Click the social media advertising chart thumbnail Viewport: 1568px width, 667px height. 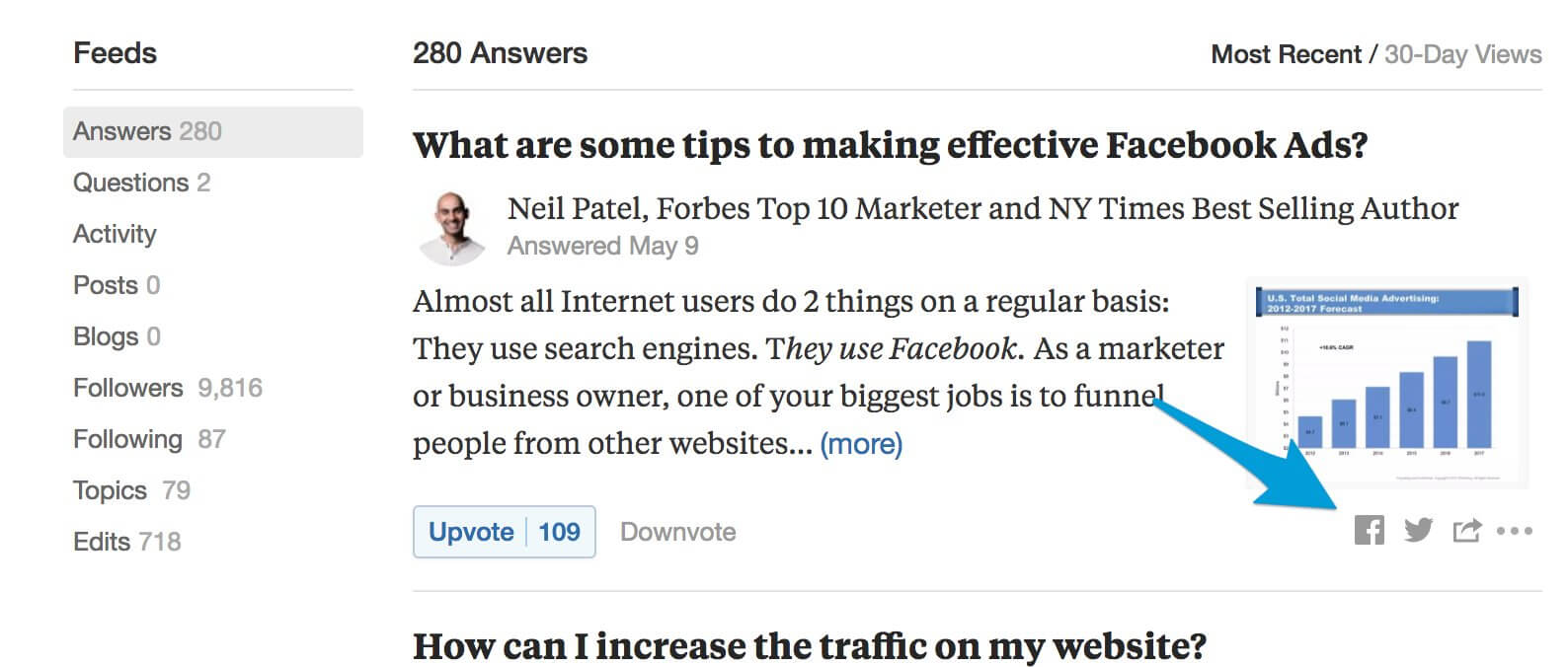pos(1385,380)
